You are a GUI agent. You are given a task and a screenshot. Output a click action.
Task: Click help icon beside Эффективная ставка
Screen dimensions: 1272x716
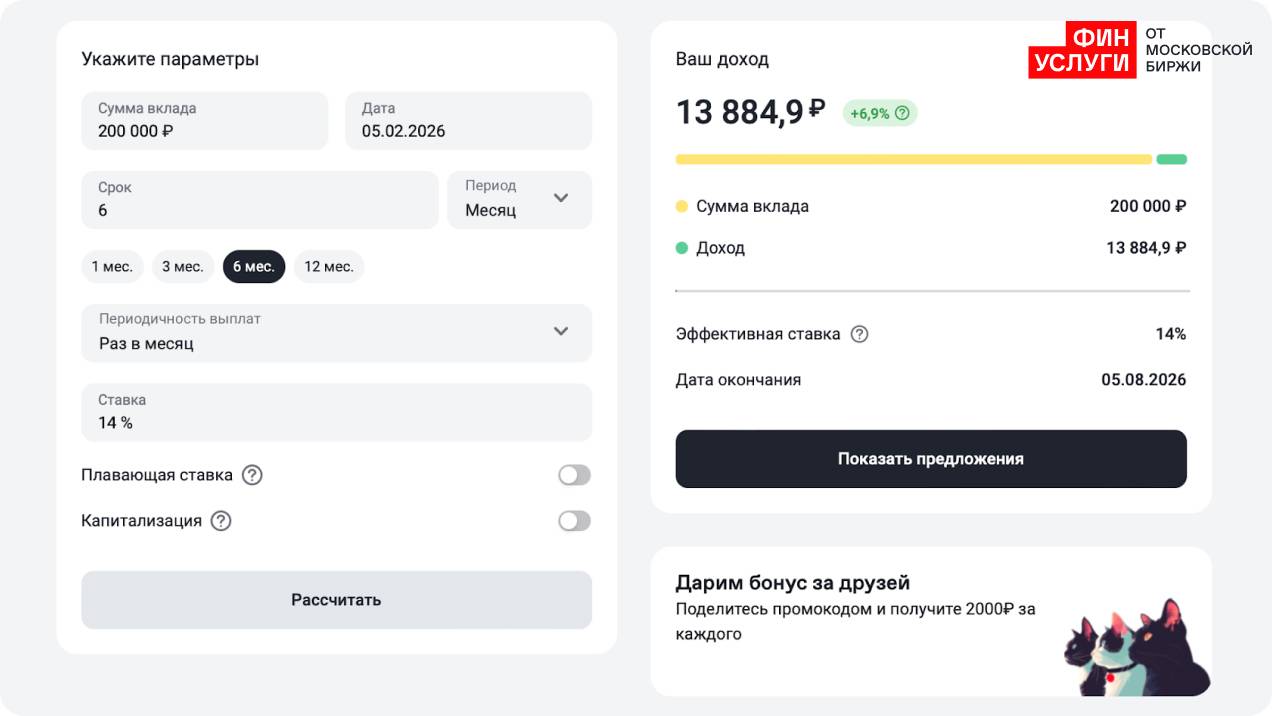point(859,334)
